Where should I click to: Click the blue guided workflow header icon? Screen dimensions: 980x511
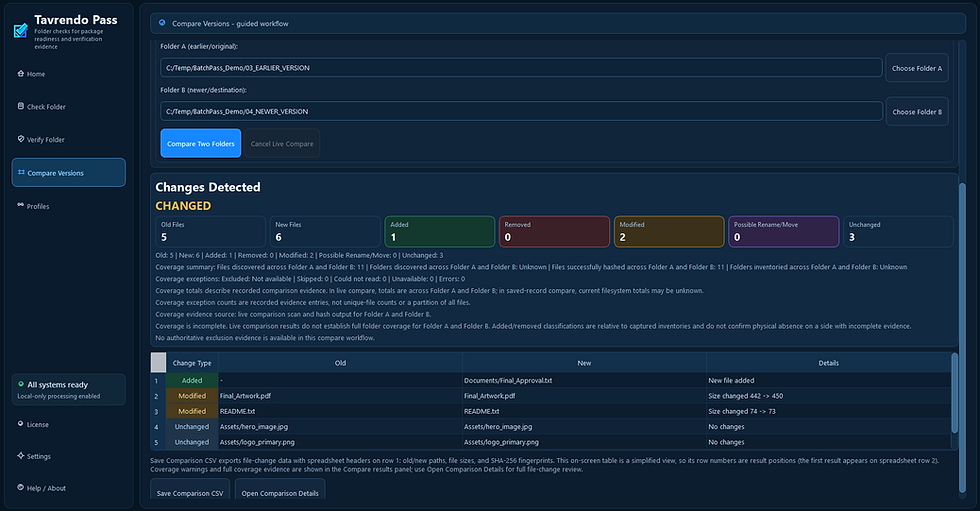point(162,23)
